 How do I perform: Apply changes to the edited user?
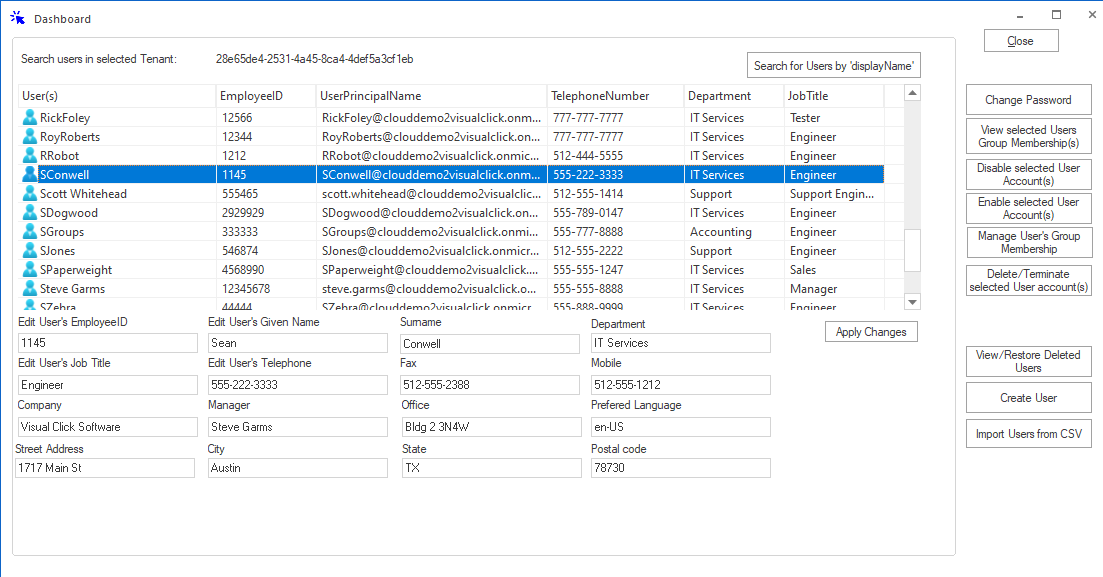tap(869, 331)
